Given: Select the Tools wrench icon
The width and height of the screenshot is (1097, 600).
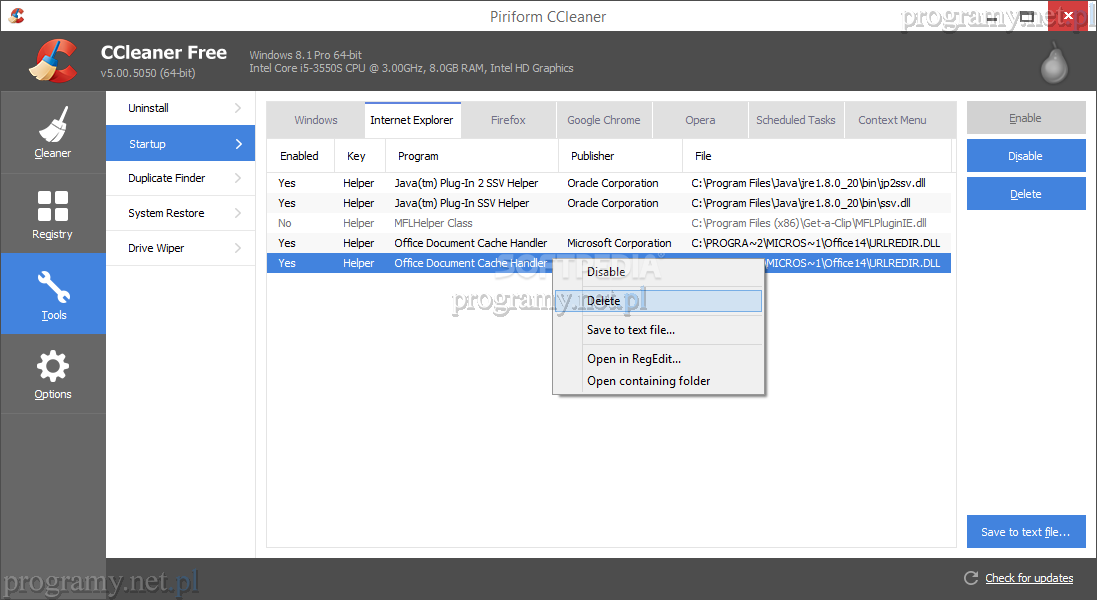Looking at the screenshot, I should click(52, 287).
